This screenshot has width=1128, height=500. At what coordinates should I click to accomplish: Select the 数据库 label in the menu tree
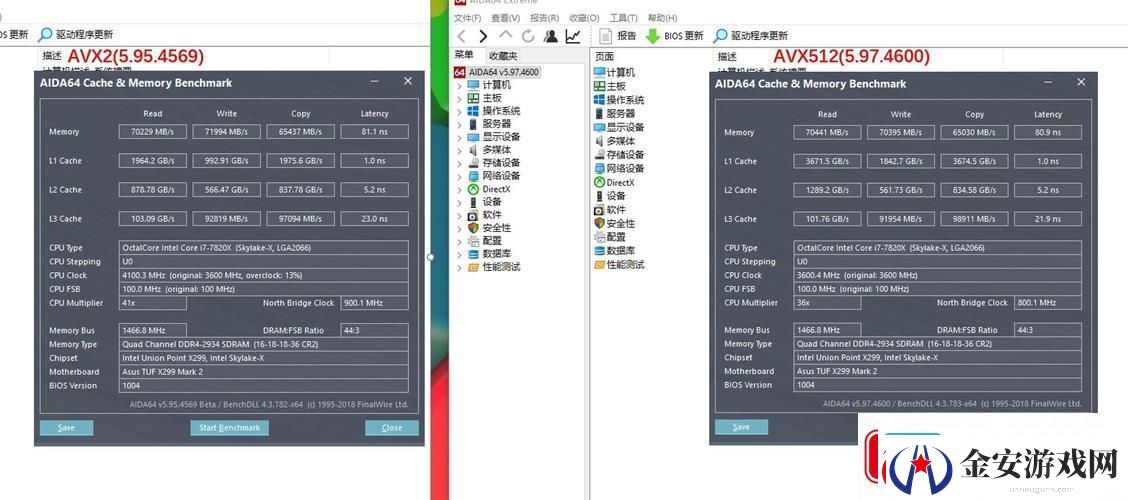[496, 254]
